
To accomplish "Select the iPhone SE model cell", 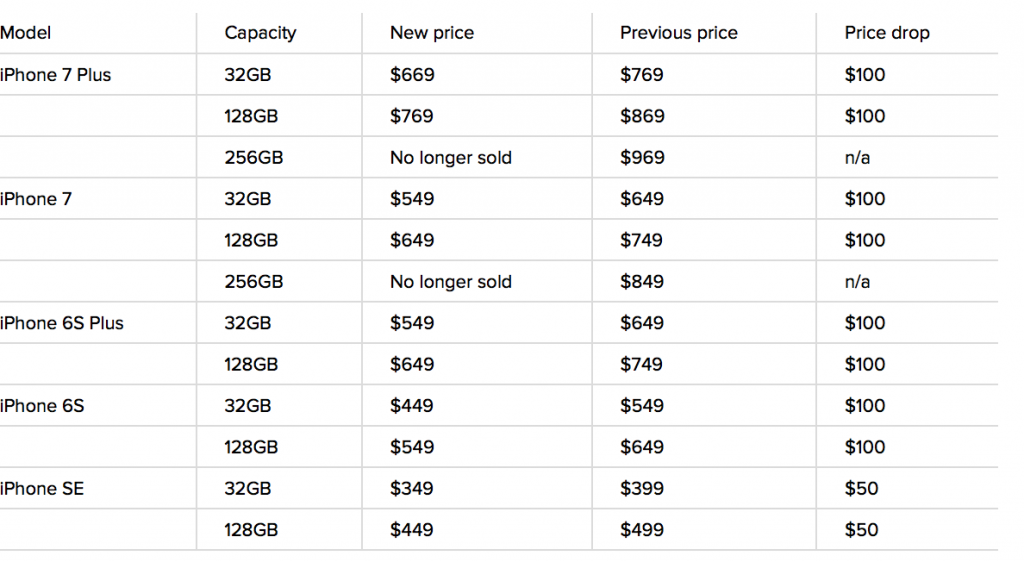I will click(x=43, y=489).
